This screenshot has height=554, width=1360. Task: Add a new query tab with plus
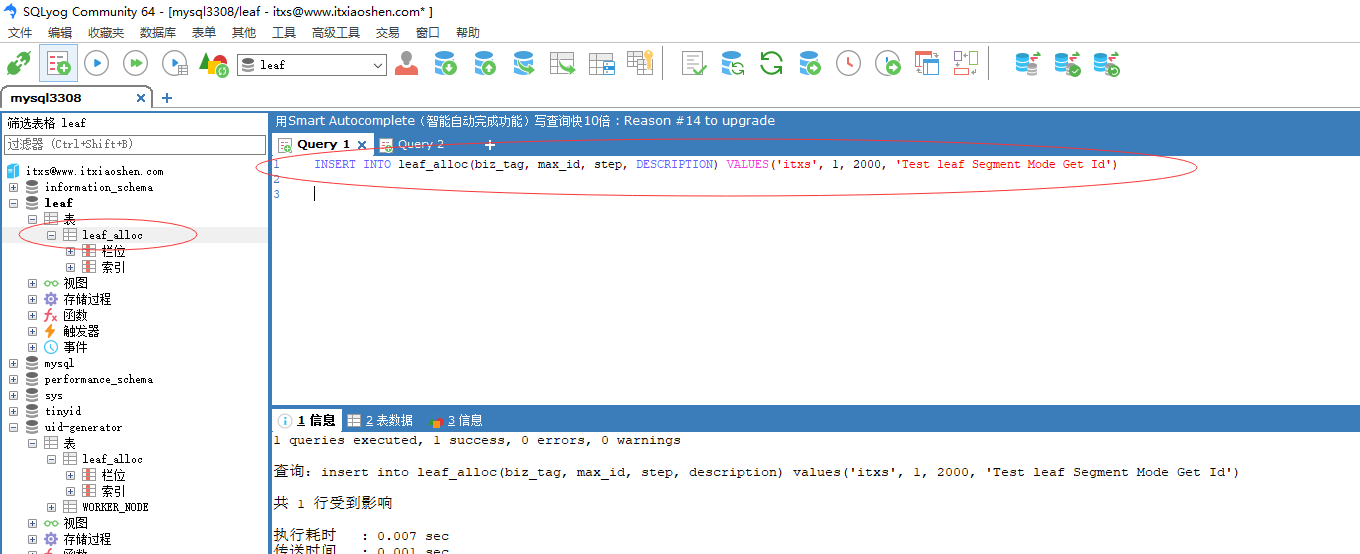(x=490, y=145)
